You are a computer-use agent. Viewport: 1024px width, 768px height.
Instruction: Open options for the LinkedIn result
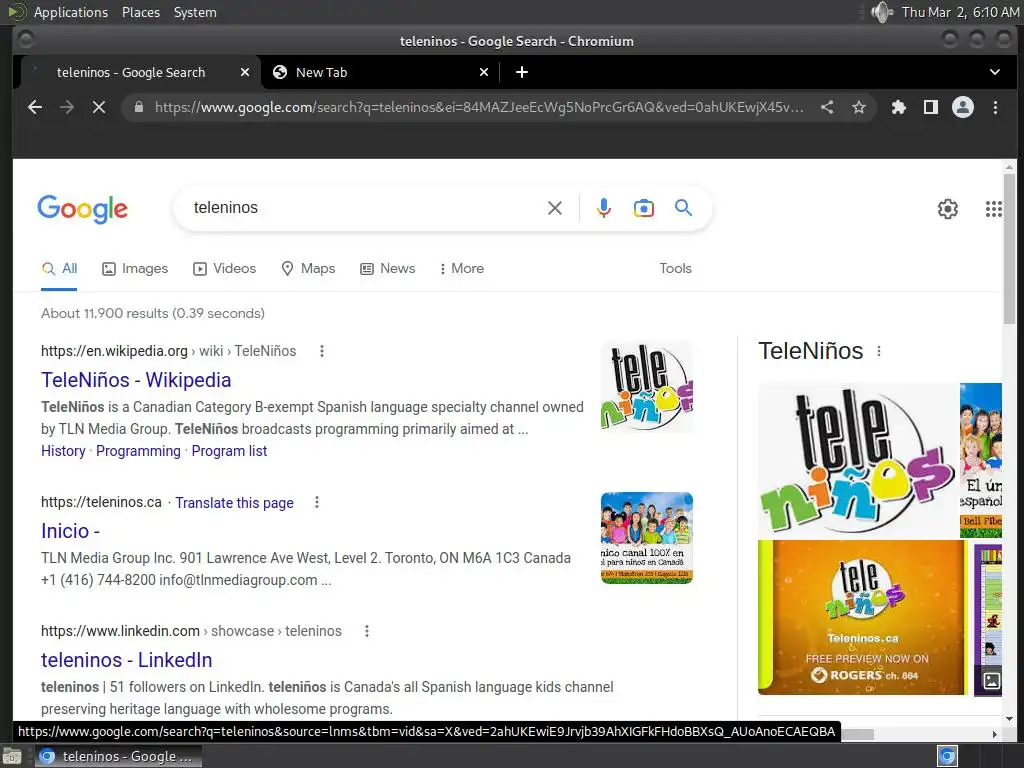[367, 631]
